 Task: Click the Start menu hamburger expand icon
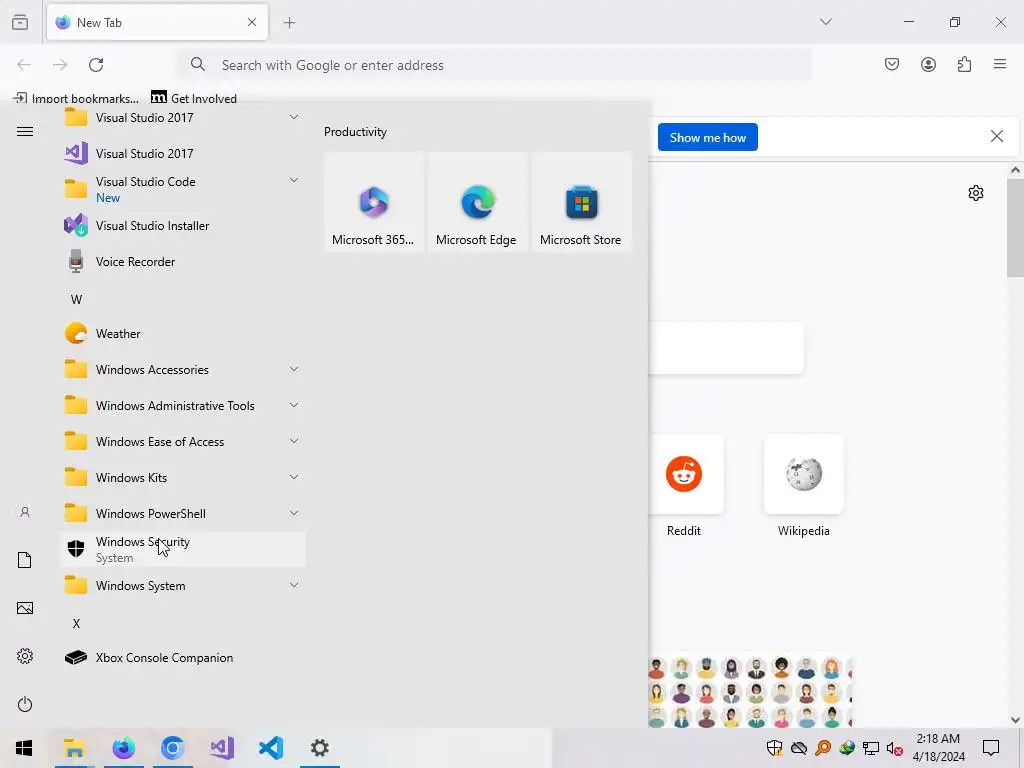click(x=25, y=131)
